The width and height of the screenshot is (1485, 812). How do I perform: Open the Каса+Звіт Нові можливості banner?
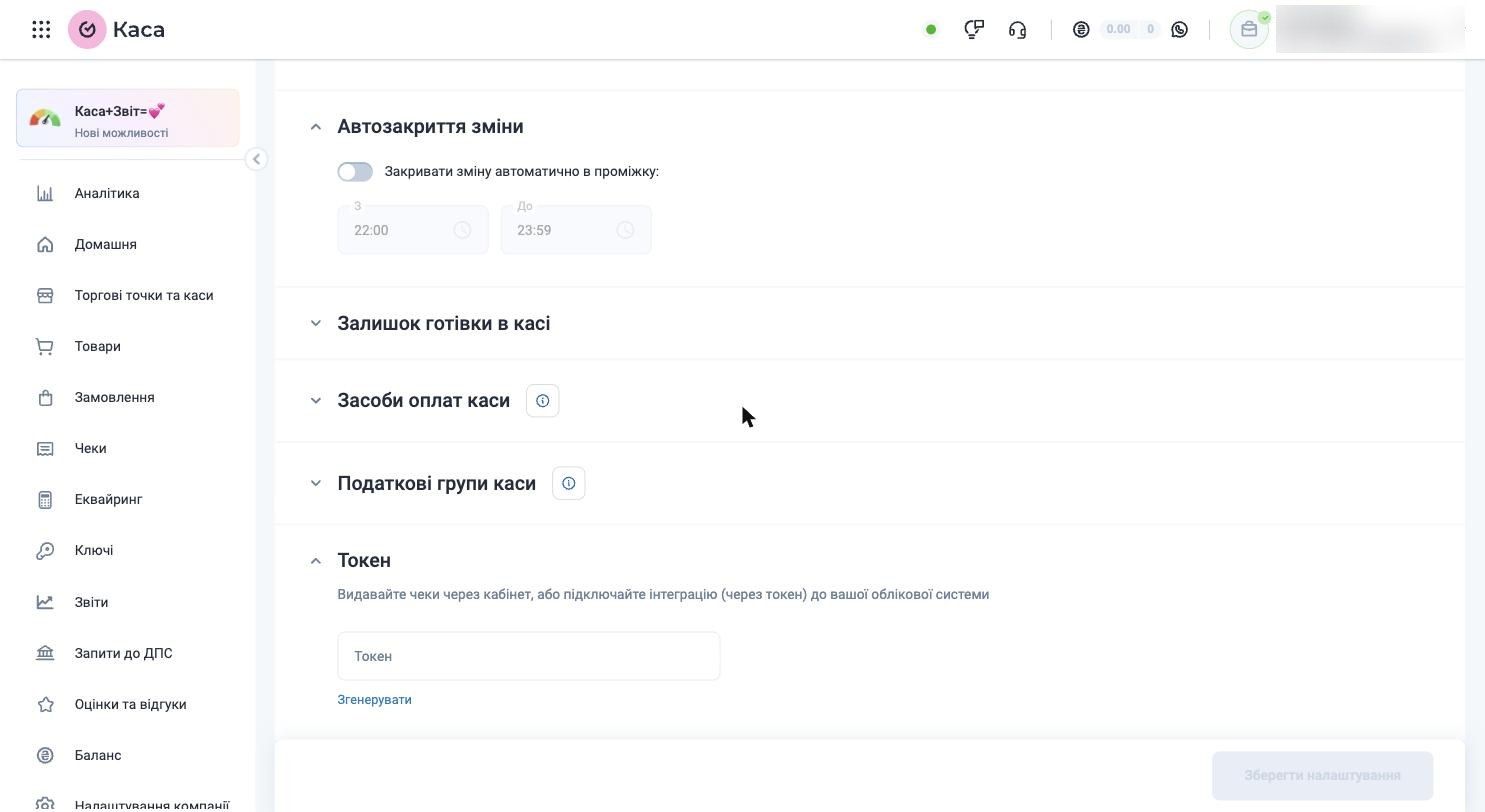tap(128, 118)
